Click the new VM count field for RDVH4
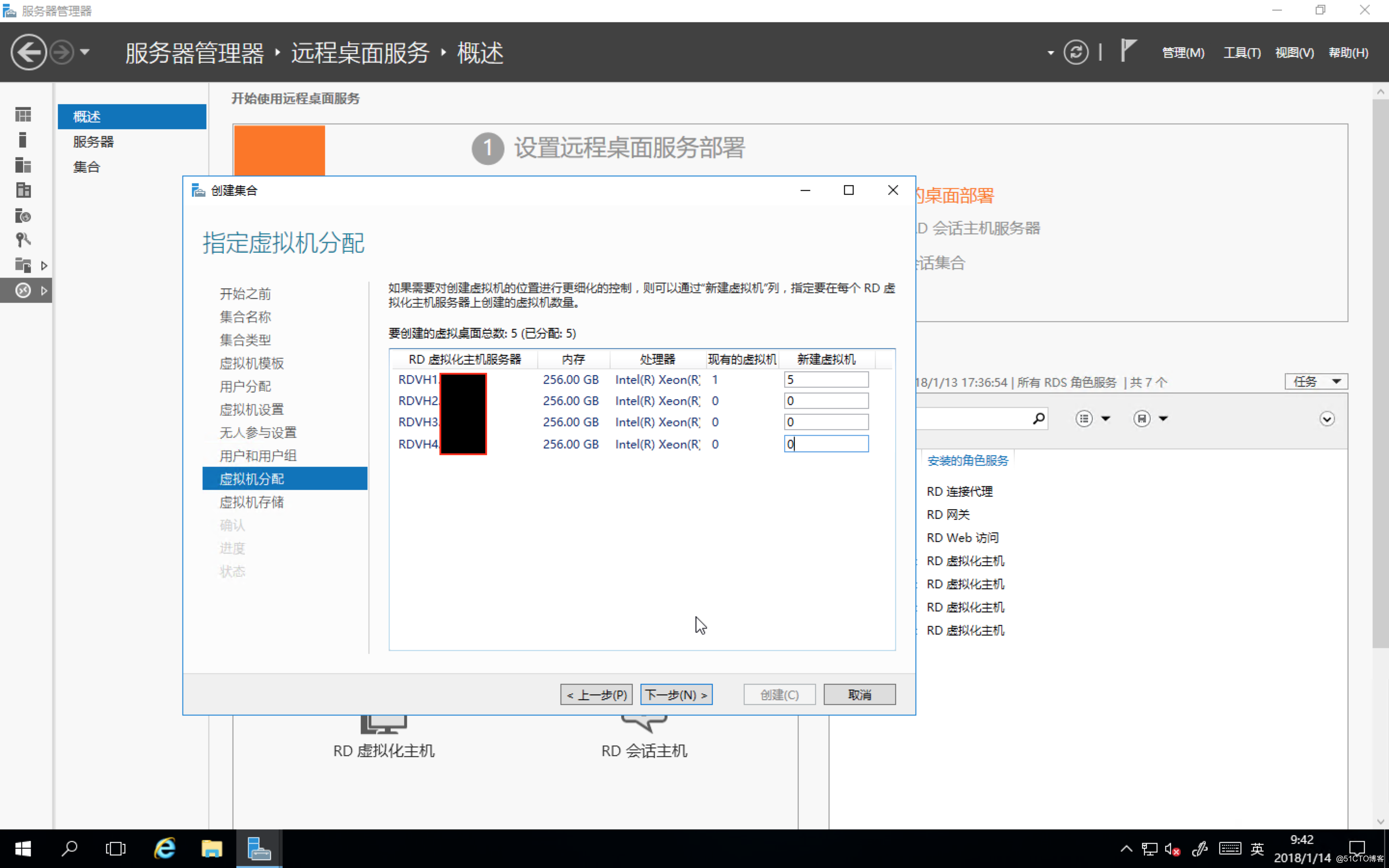Image resolution: width=1389 pixels, height=868 pixels. [826, 444]
